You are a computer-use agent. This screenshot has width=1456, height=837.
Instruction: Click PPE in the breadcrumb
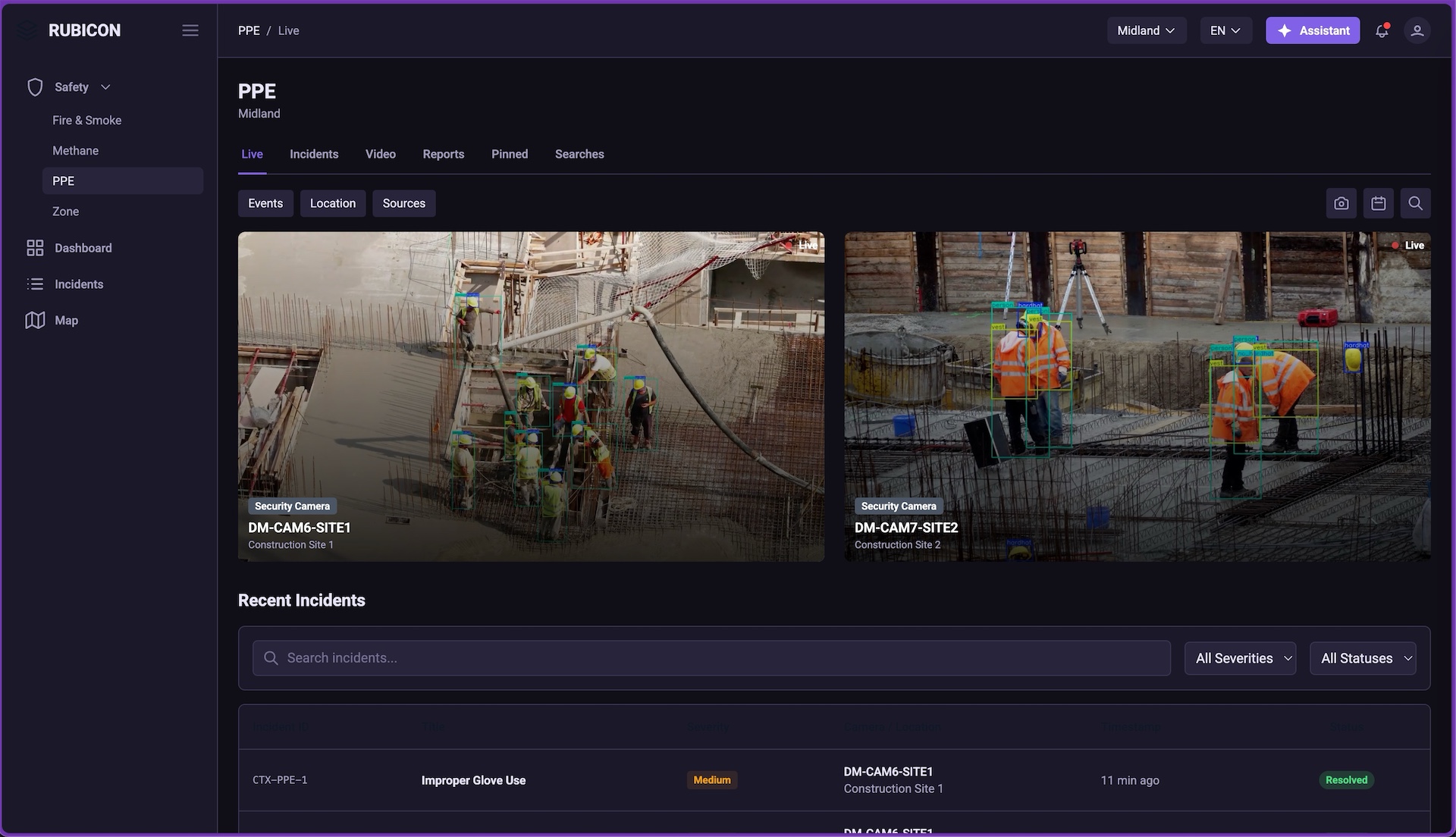pos(249,30)
